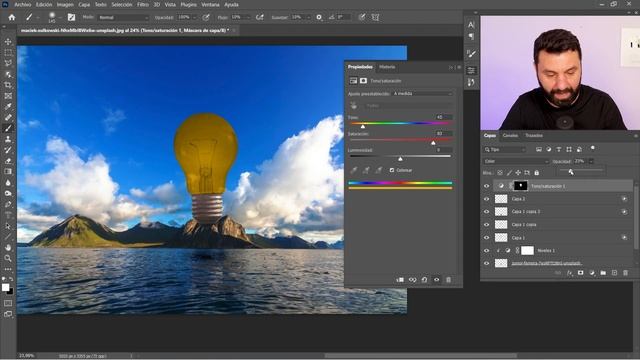Hide the Capa 1 layer
Image resolution: width=640 pixels, height=360 pixels.
(x=487, y=238)
